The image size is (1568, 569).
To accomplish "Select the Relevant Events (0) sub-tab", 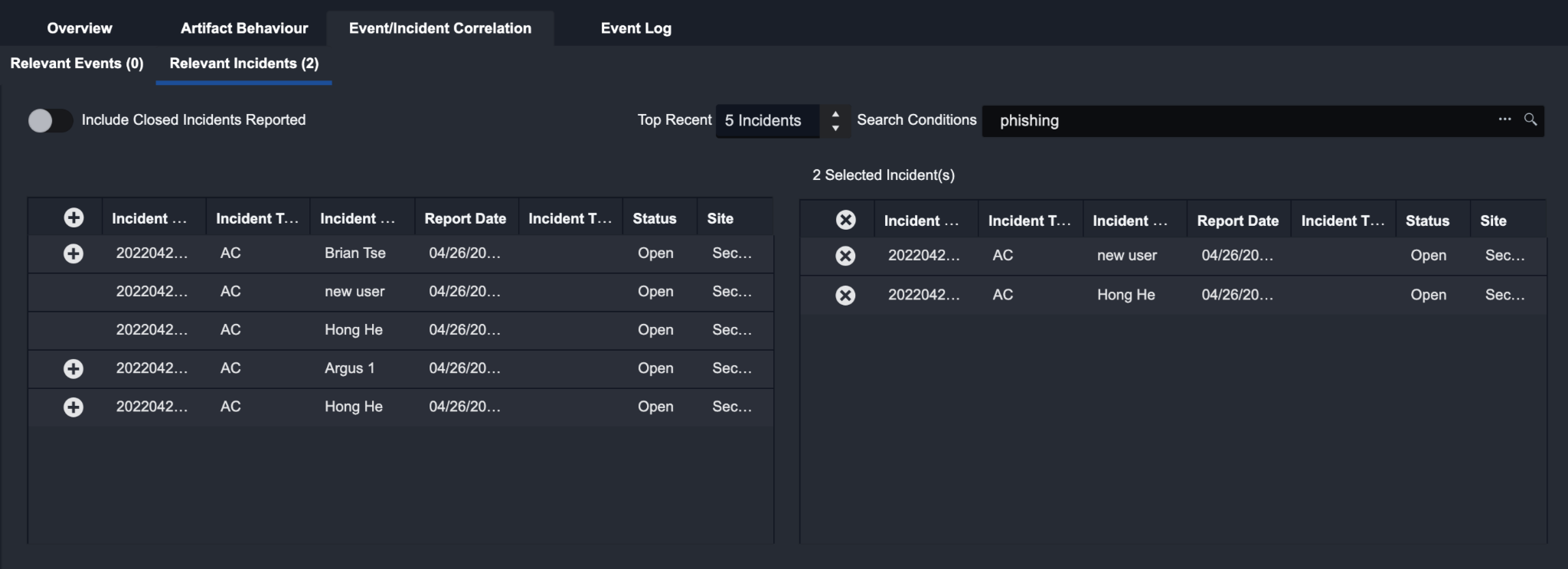I will pos(77,64).
